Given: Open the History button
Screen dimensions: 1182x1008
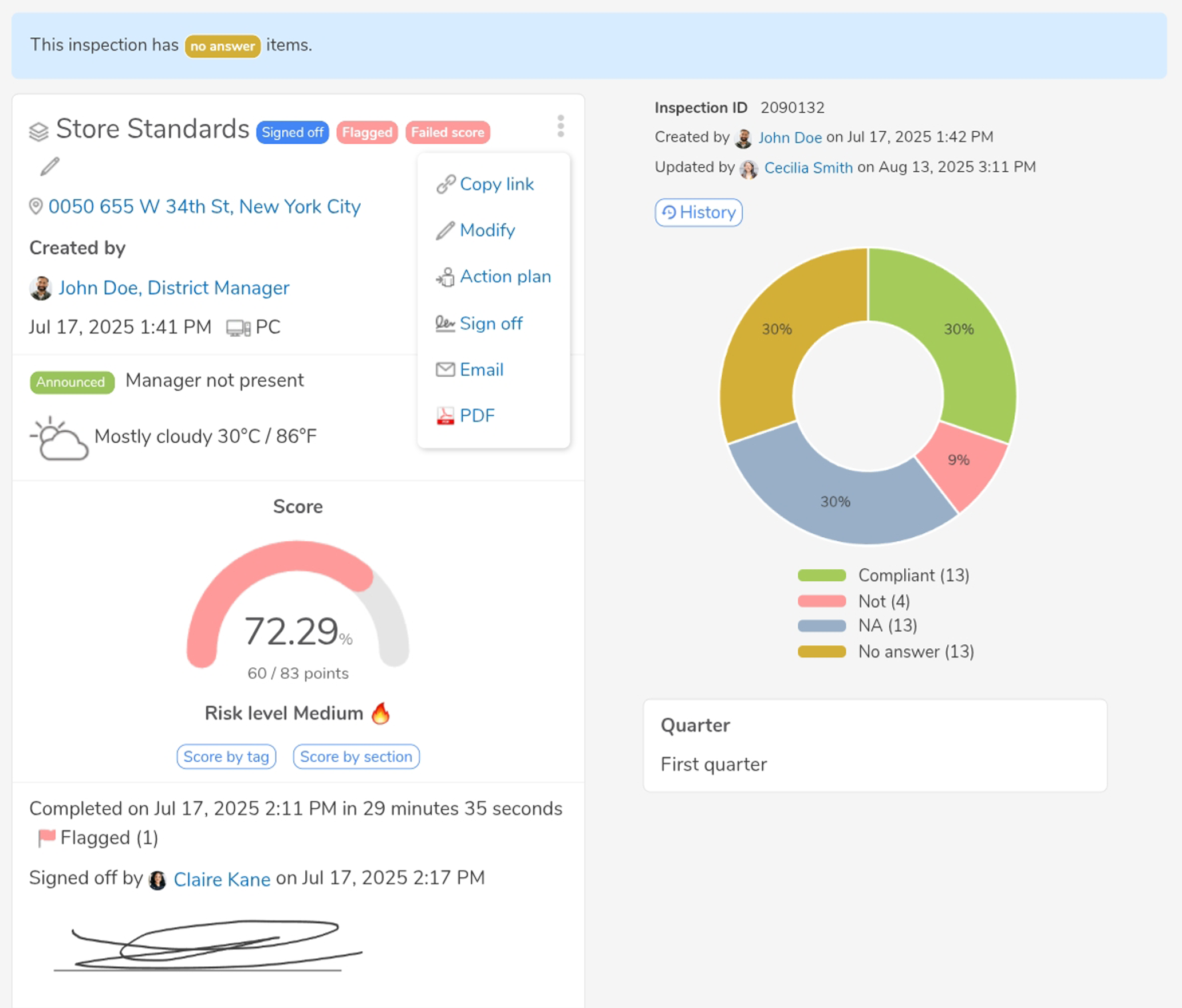Looking at the screenshot, I should pos(699,212).
